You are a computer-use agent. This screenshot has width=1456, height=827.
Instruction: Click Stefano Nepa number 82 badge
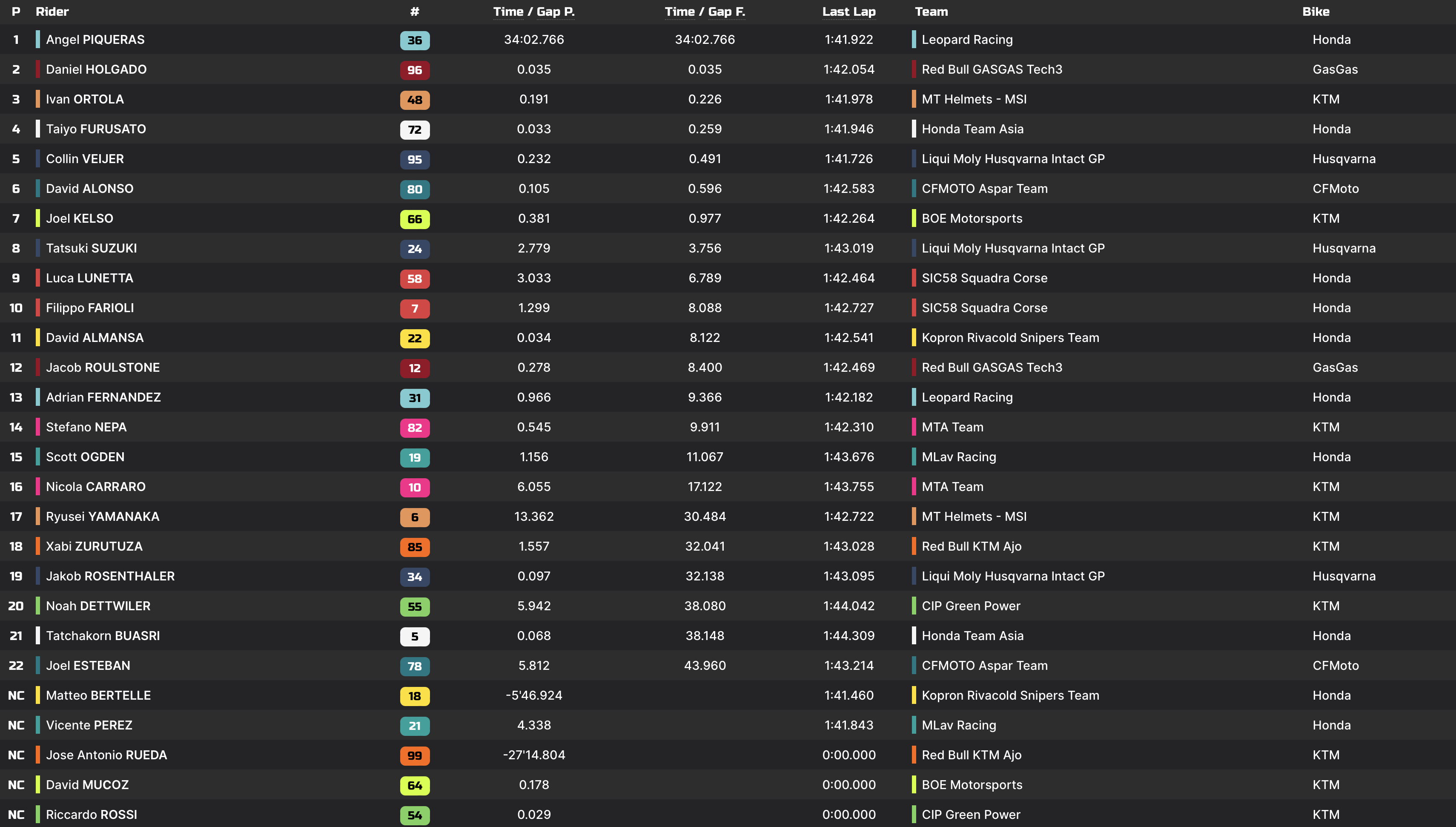[414, 428]
